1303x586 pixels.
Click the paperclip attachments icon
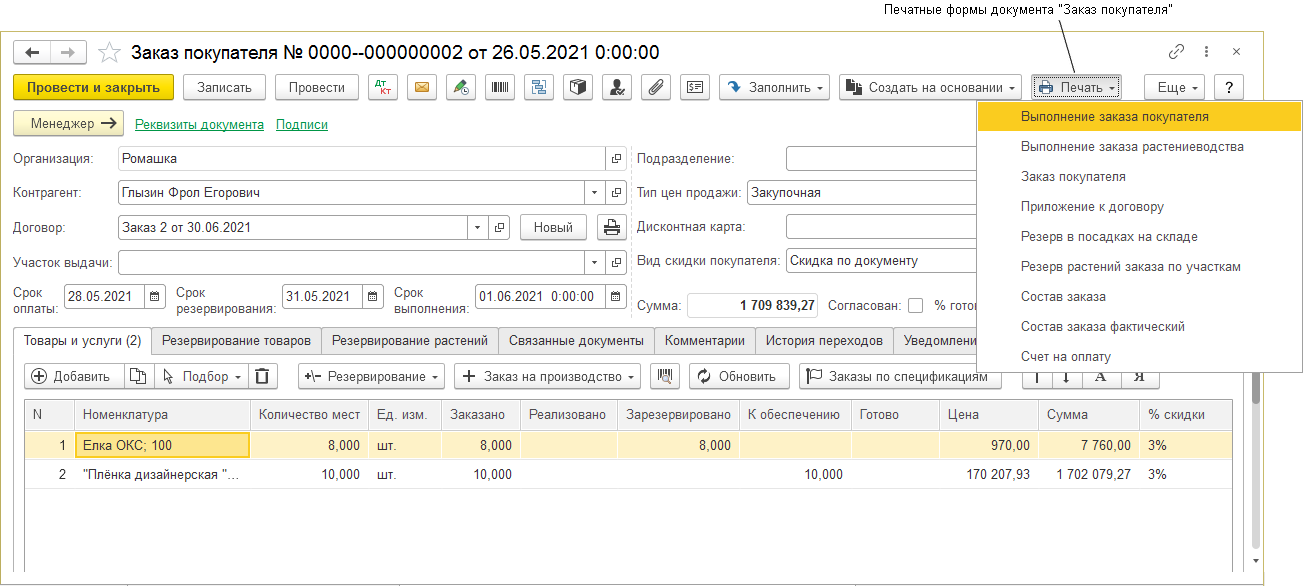(x=656, y=87)
